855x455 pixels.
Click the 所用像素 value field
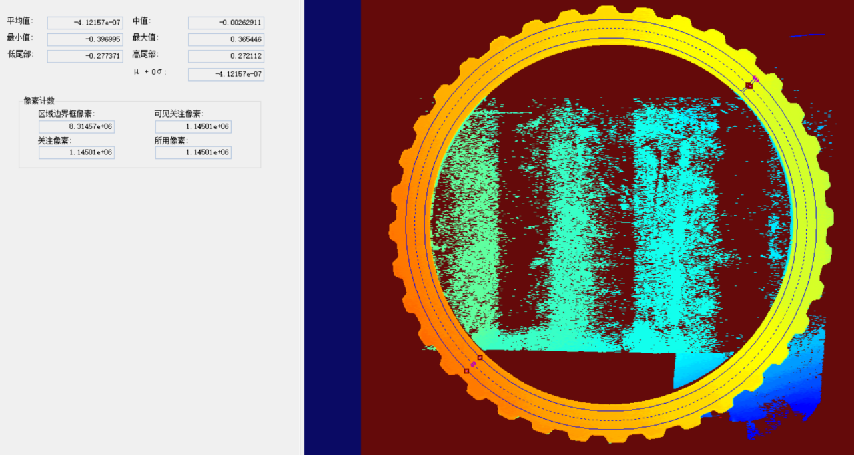[193, 152]
